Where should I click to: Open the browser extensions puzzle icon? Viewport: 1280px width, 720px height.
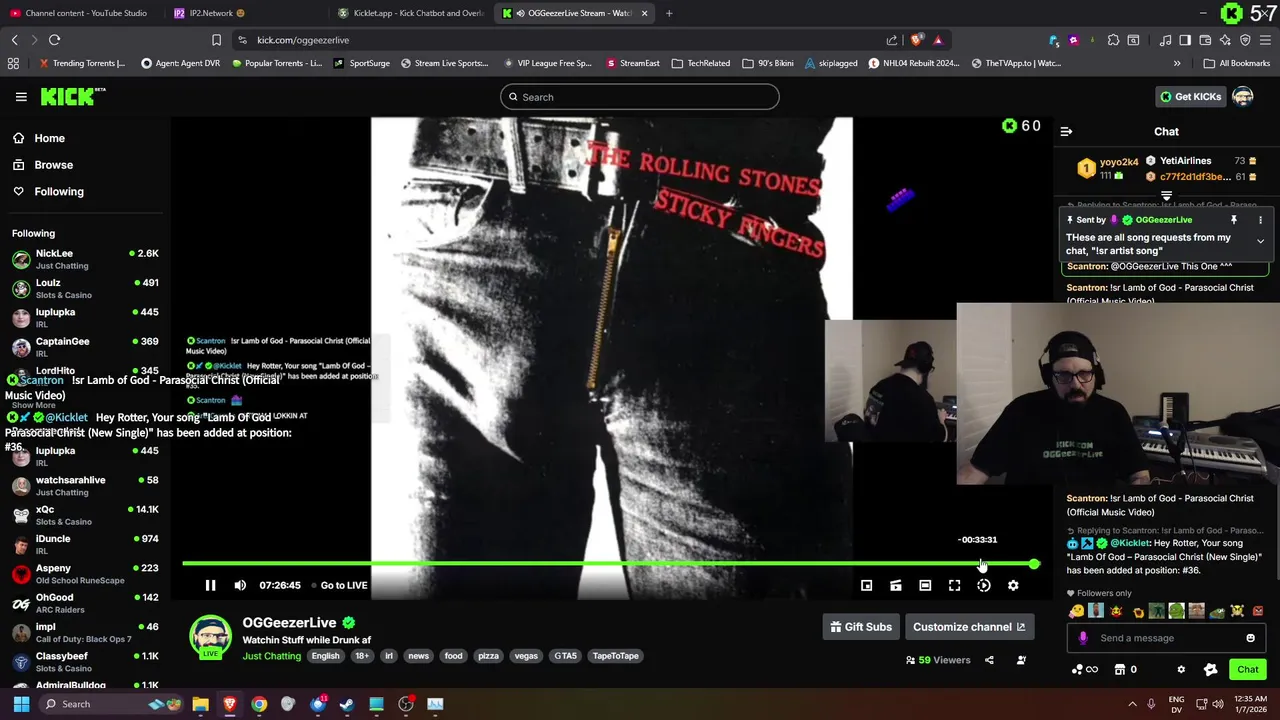1113,40
